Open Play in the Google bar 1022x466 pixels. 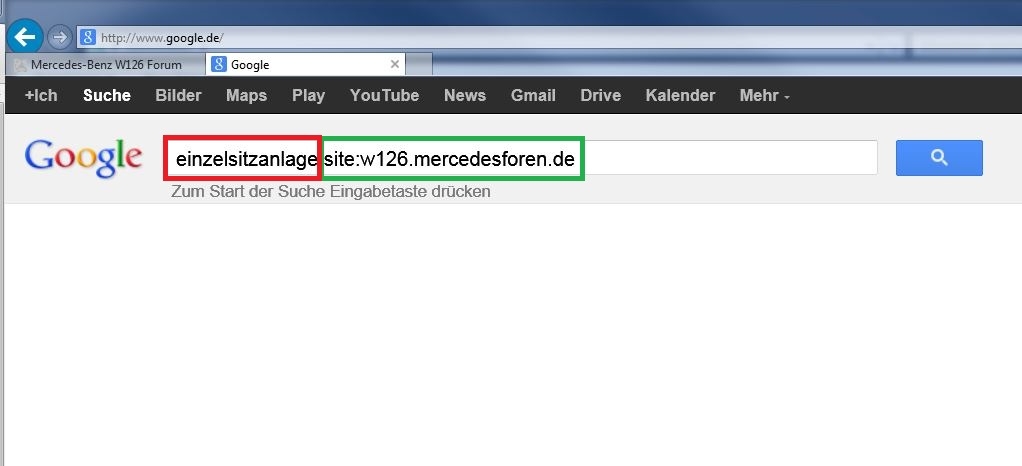[x=308, y=95]
